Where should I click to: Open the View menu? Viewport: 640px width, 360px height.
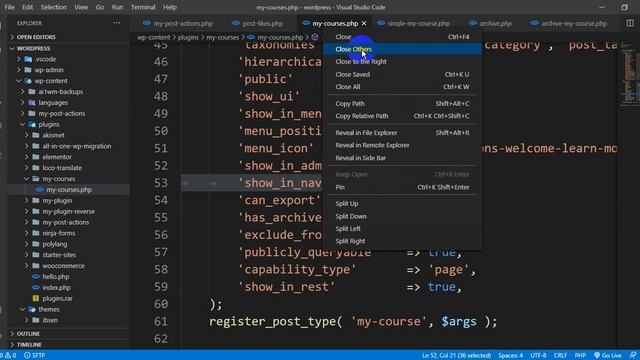click(81, 7)
